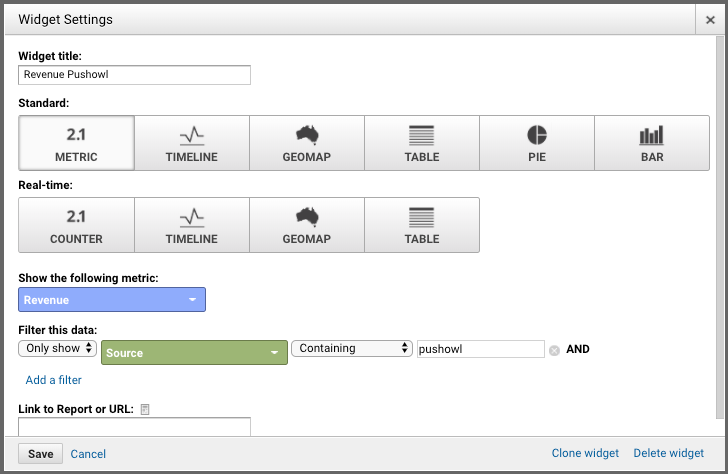Image resolution: width=728 pixels, height=474 pixels.
Task: Pick the real-time TIMELINE widget
Action: pyautogui.click(x=192, y=225)
